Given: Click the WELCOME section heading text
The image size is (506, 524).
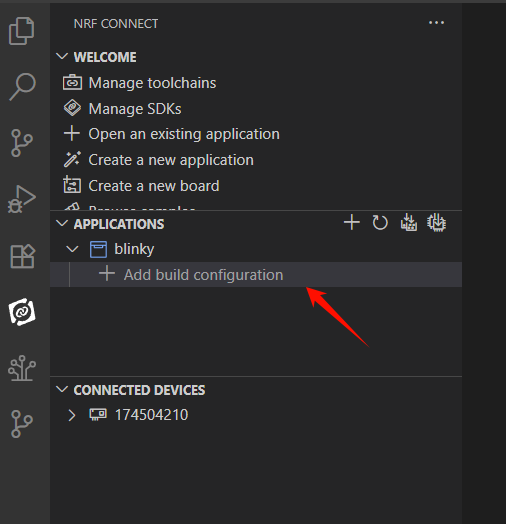Looking at the screenshot, I should pos(105,57).
